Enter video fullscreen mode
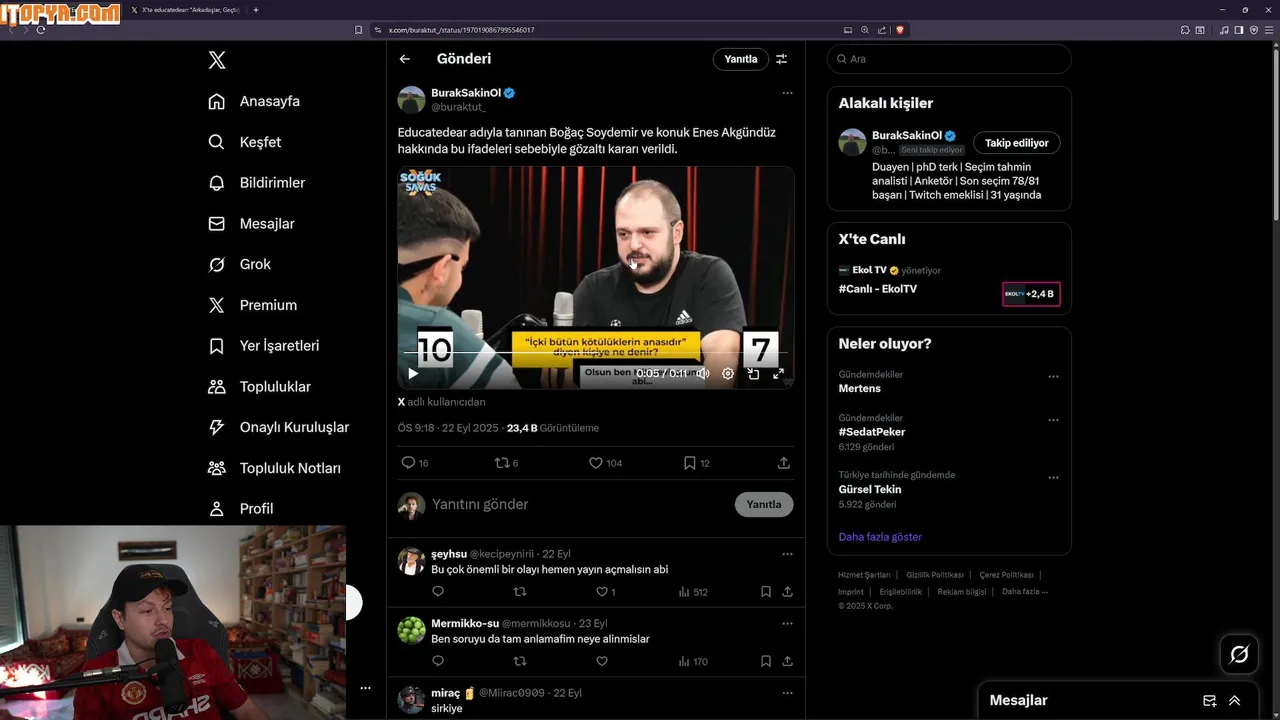 pos(778,374)
